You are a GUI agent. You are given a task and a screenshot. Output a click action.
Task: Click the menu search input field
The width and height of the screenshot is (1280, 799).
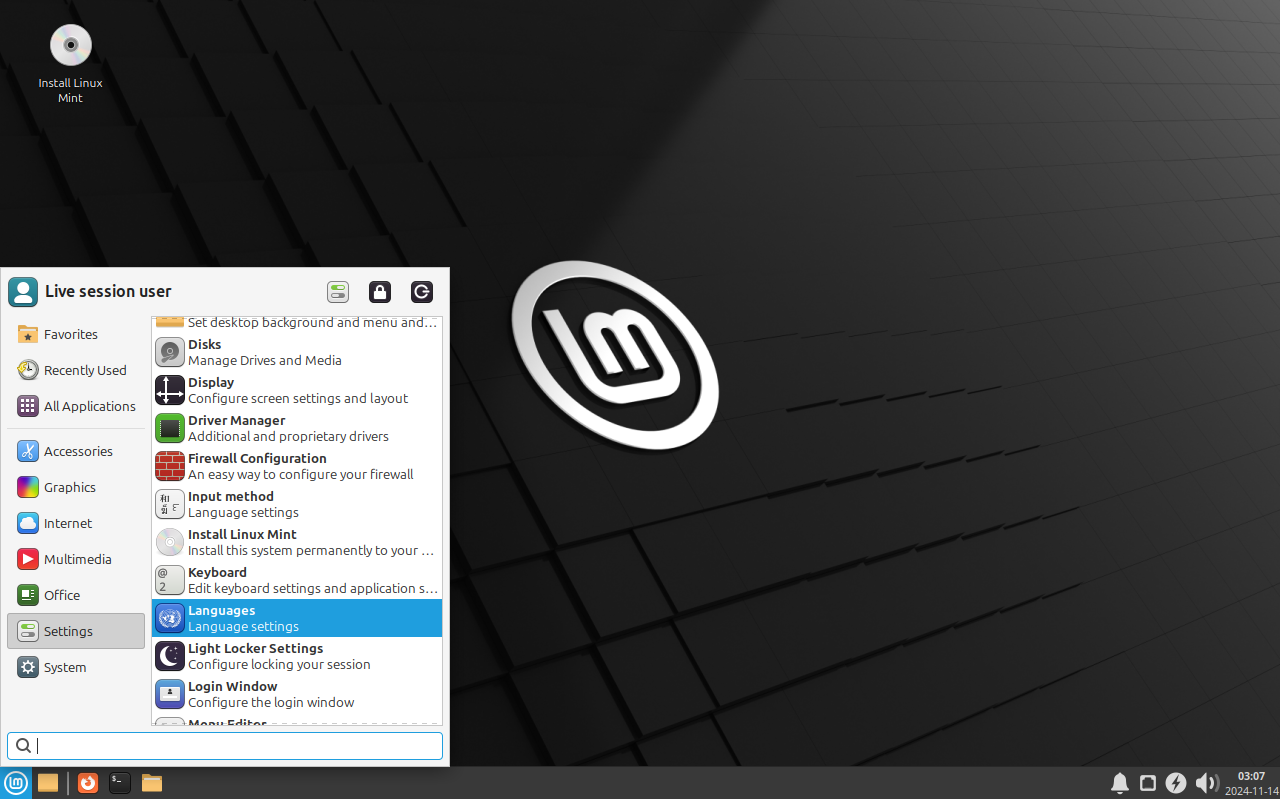click(225, 746)
